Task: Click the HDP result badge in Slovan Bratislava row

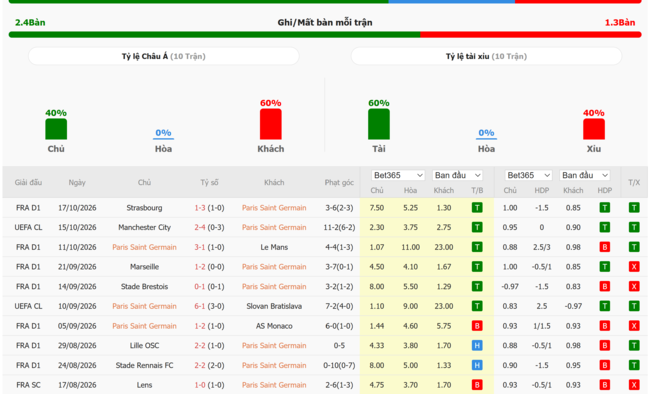Action: click(605, 306)
